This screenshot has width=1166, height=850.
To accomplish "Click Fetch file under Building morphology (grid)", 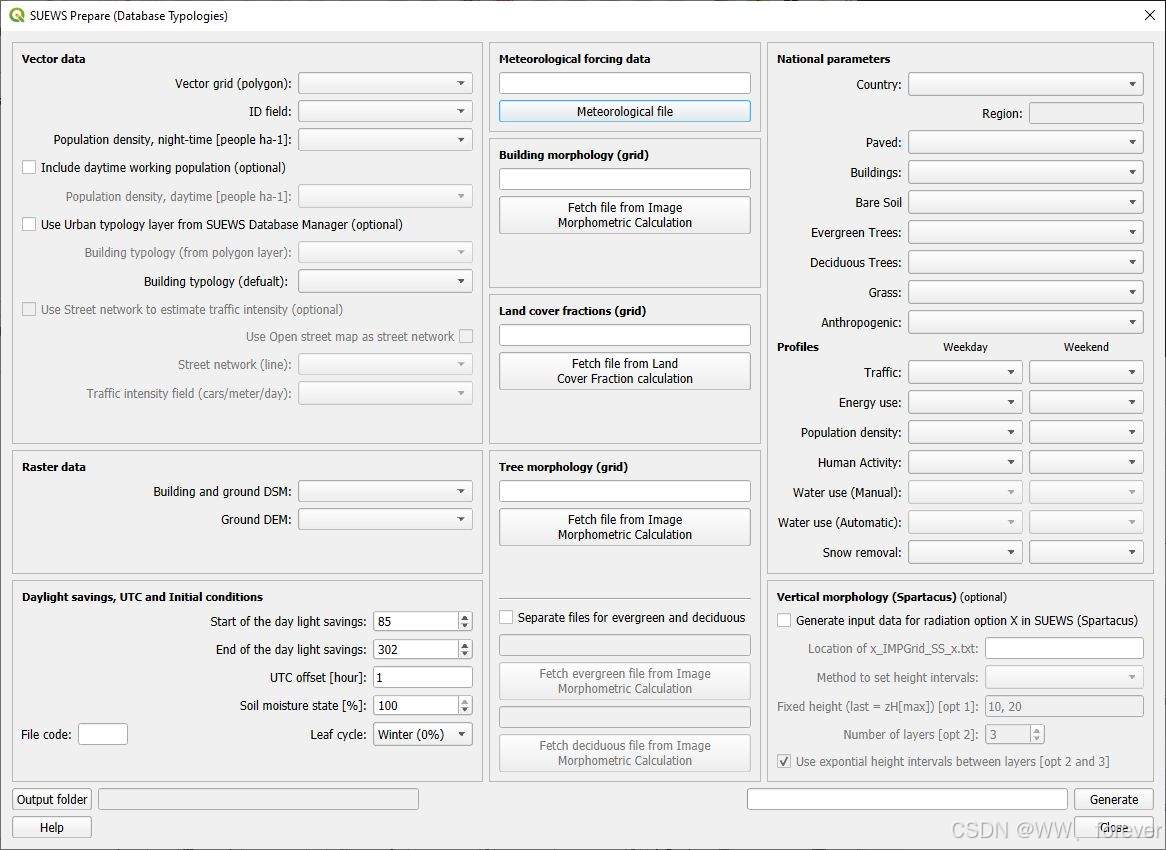I will (x=625, y=215).
